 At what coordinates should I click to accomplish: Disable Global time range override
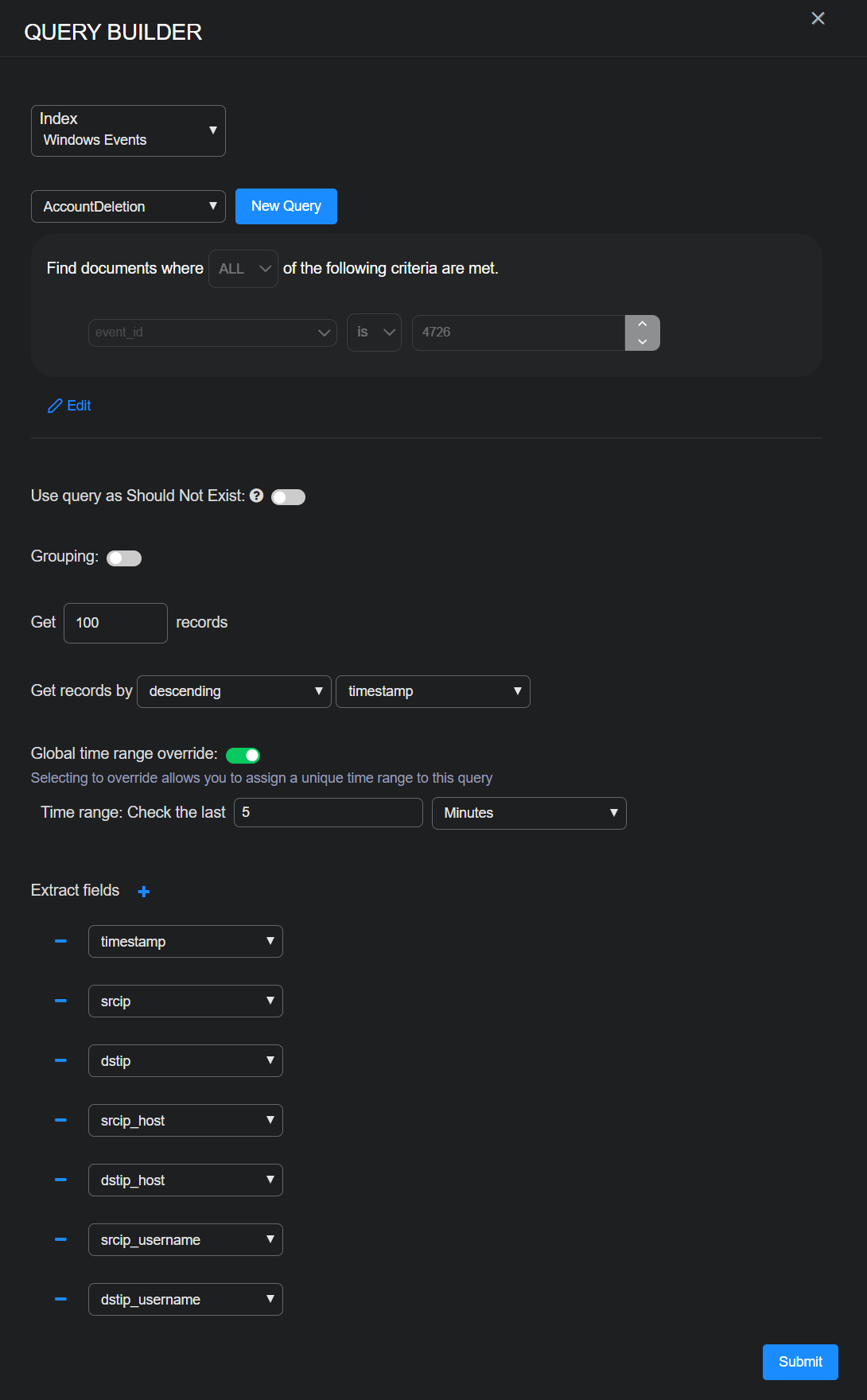pyautogui.click(x=243, y=755)
